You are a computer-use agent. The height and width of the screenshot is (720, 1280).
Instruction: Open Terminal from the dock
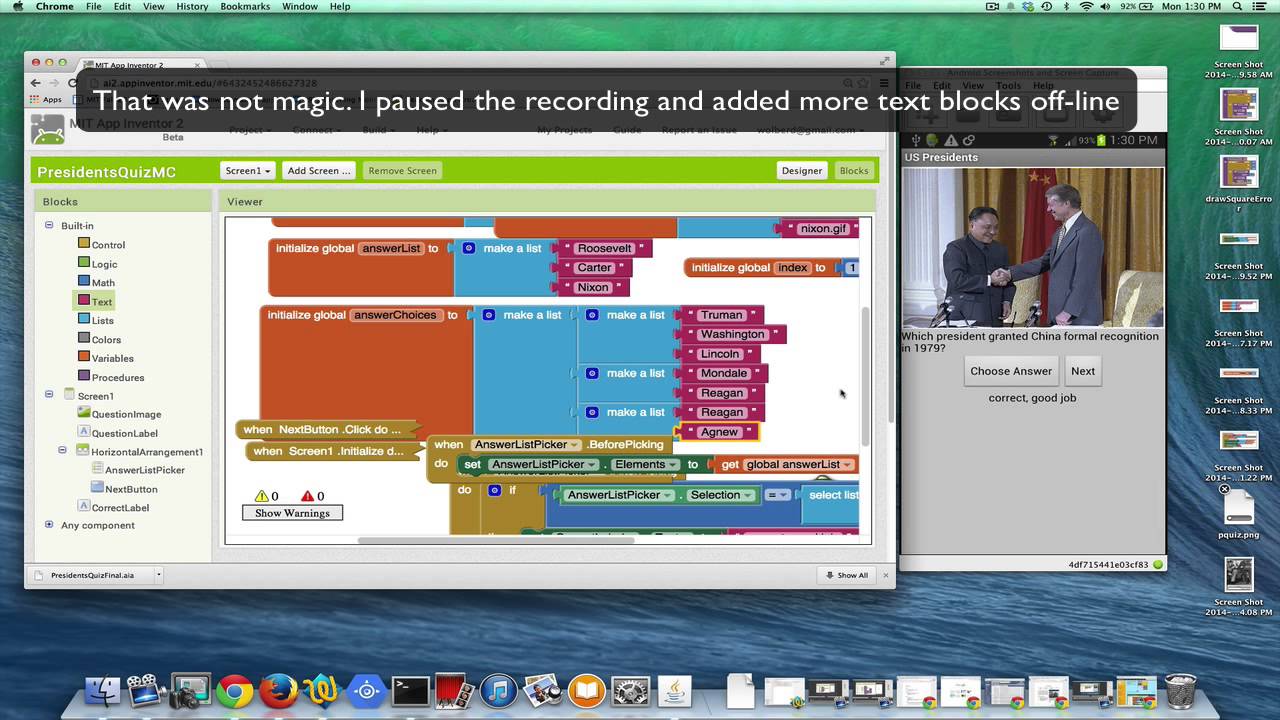[x=410, y=691]
